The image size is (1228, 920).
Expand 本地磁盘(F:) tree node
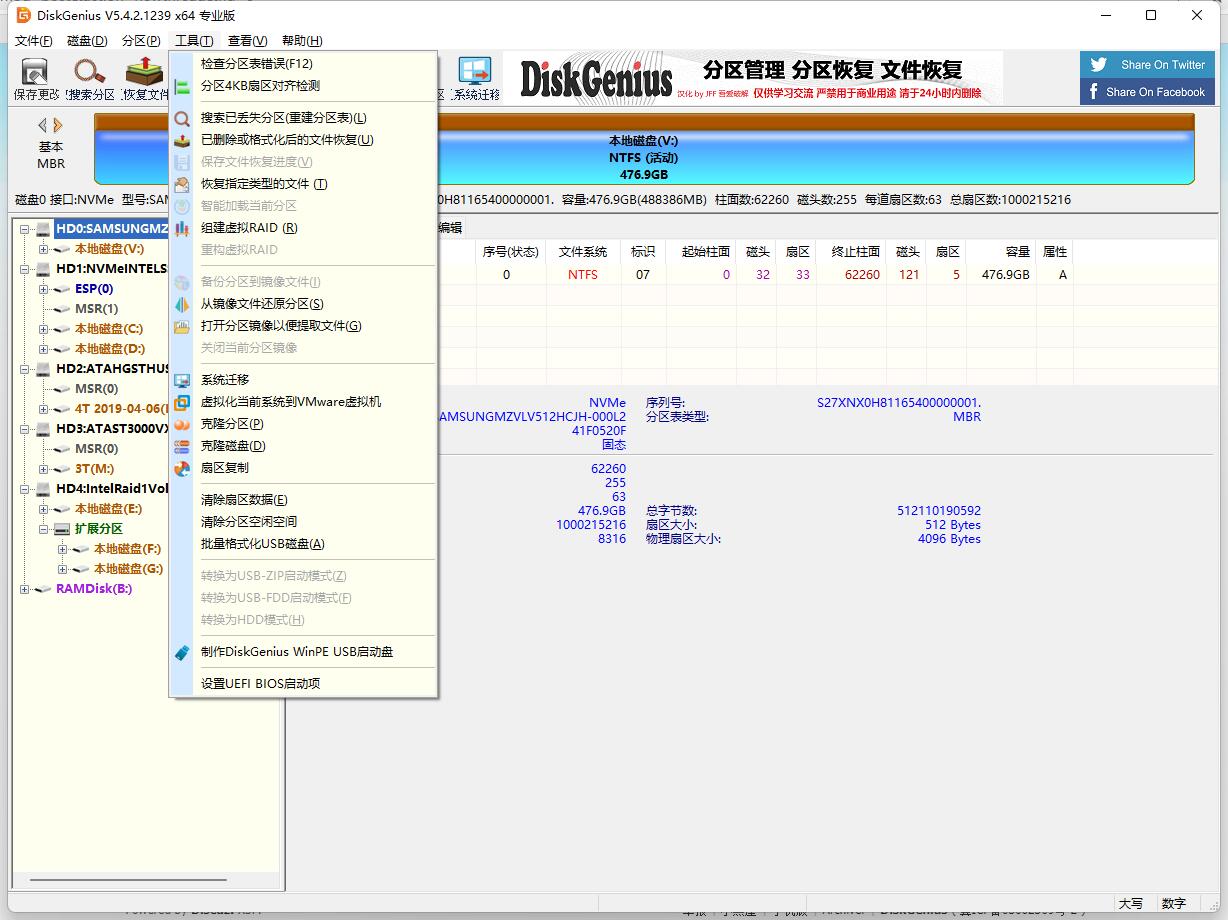[63, 549]
